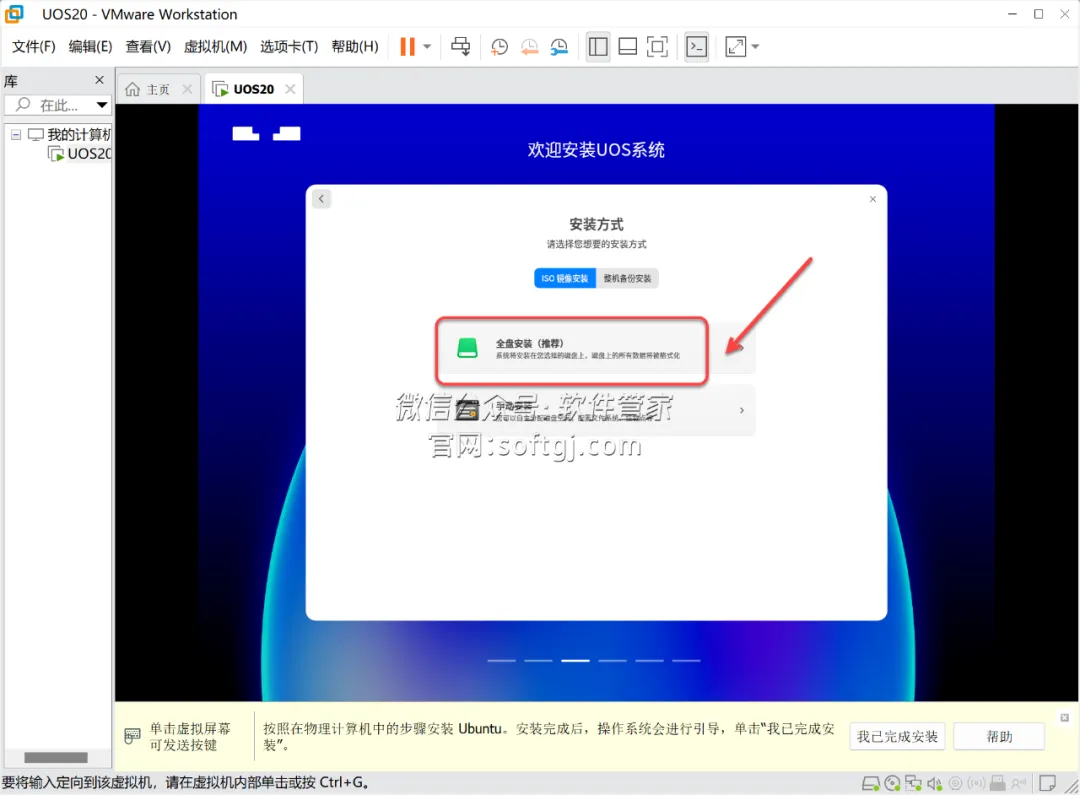This screenshot has width=1080, height=795.
Task: Click the VMware Workstation title bar logo
Action: coord(14,14)
